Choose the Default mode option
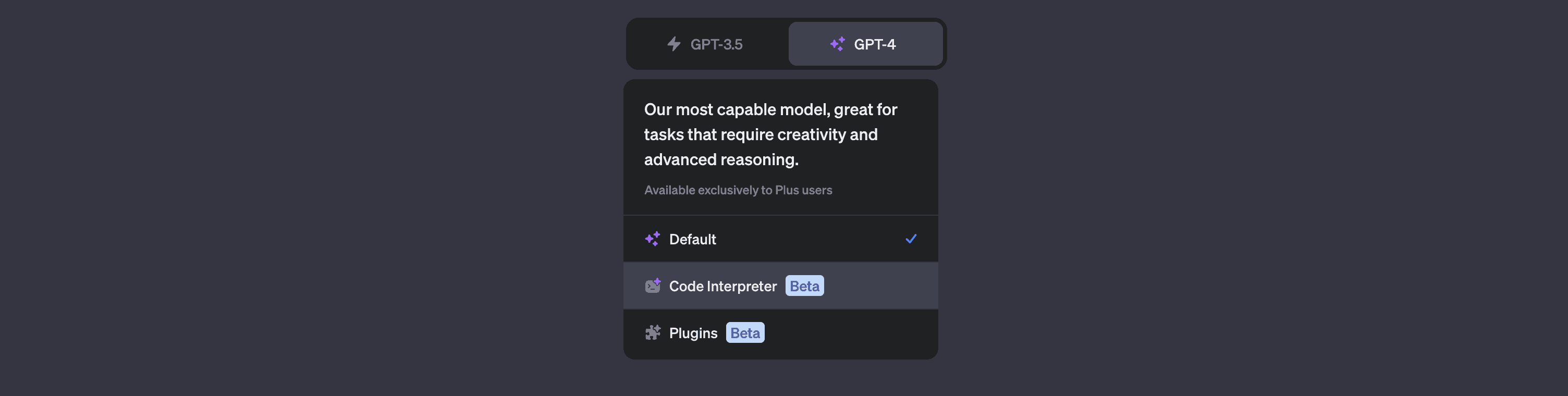Screen dimensions: 1568x396 click(780, 239)
